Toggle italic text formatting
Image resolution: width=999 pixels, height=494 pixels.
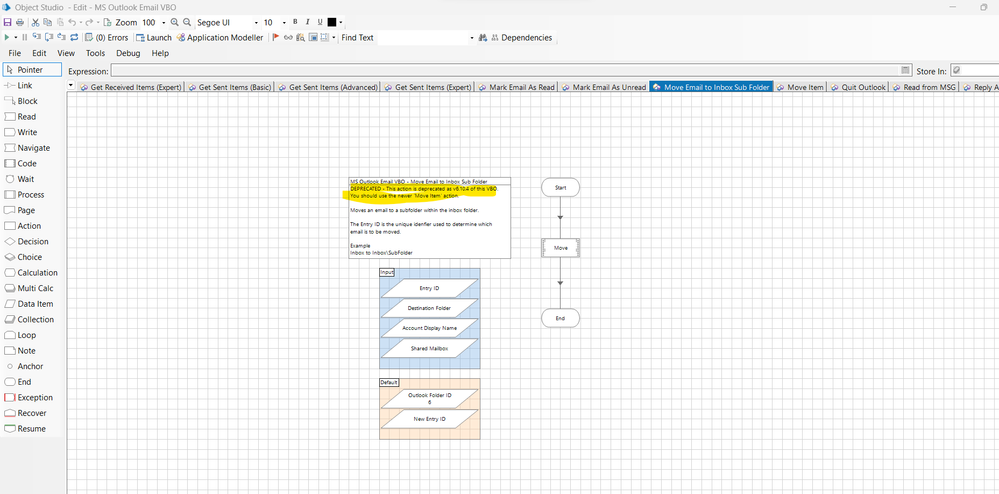[x=307, y=22]
